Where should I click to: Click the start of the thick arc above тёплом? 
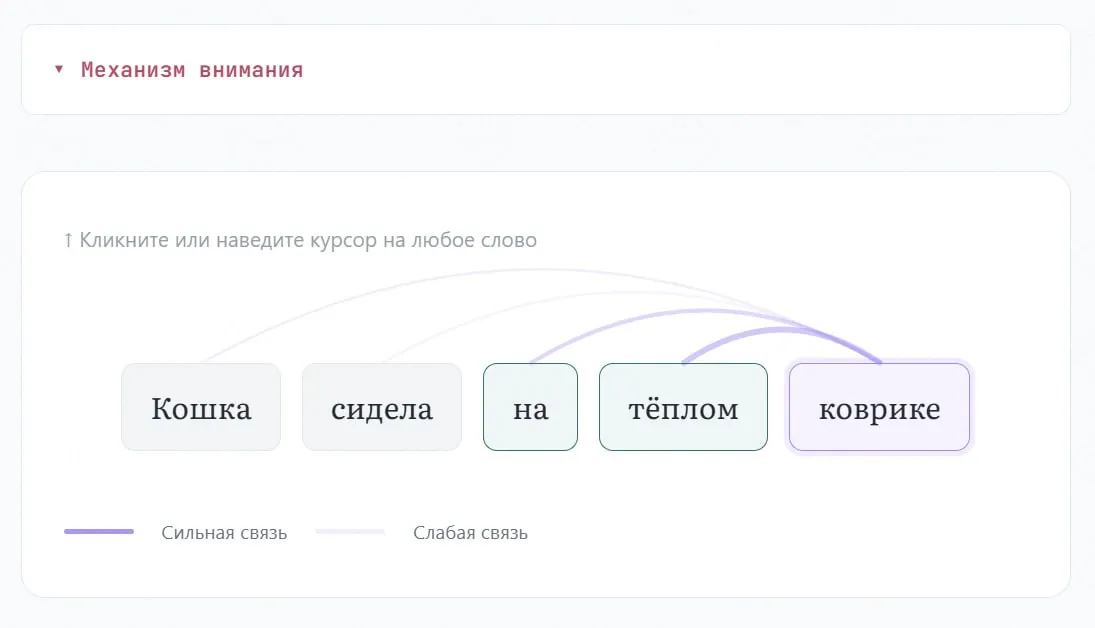coord(684,361)
